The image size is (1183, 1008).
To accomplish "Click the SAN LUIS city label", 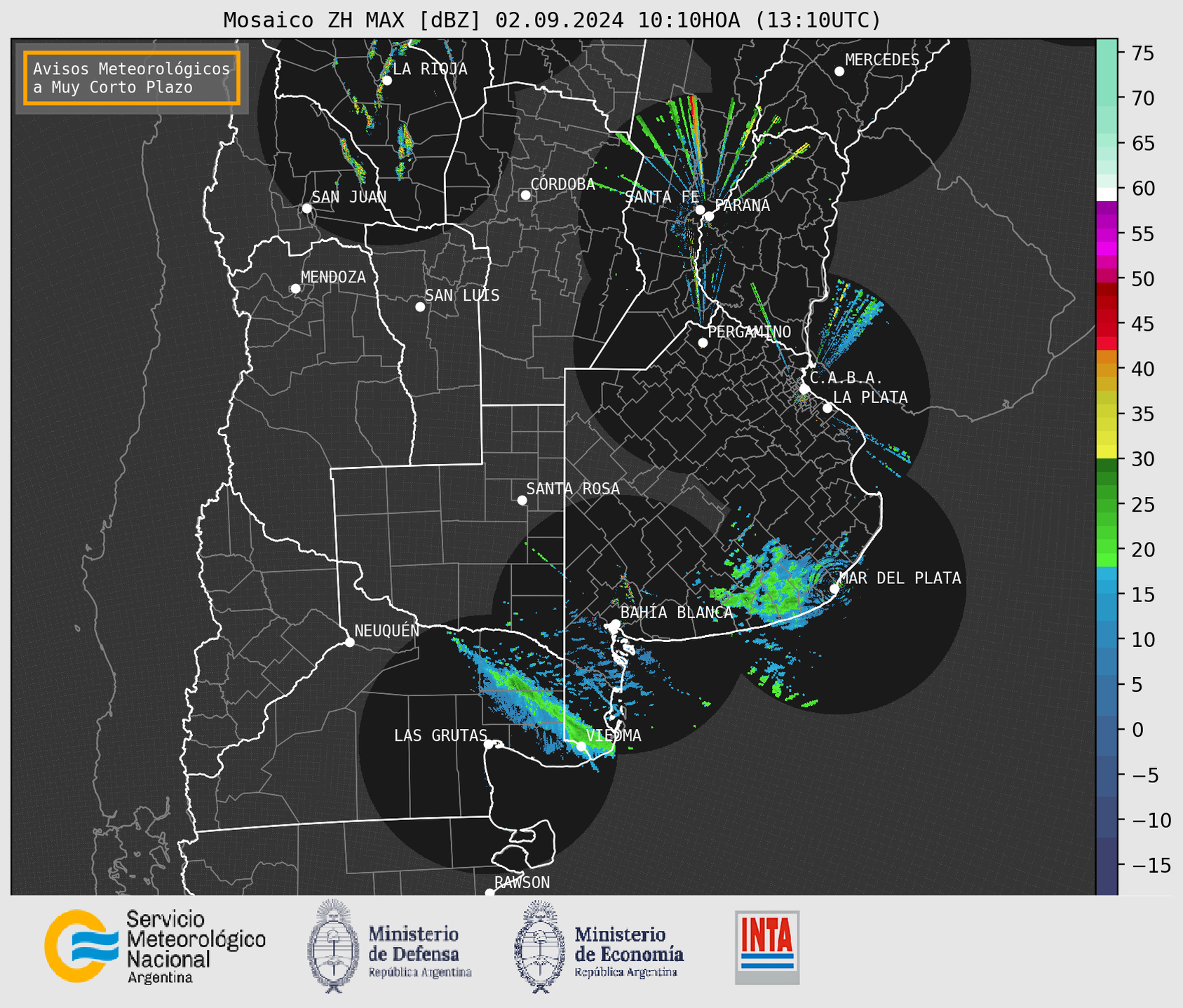I will tap(462, 296).
